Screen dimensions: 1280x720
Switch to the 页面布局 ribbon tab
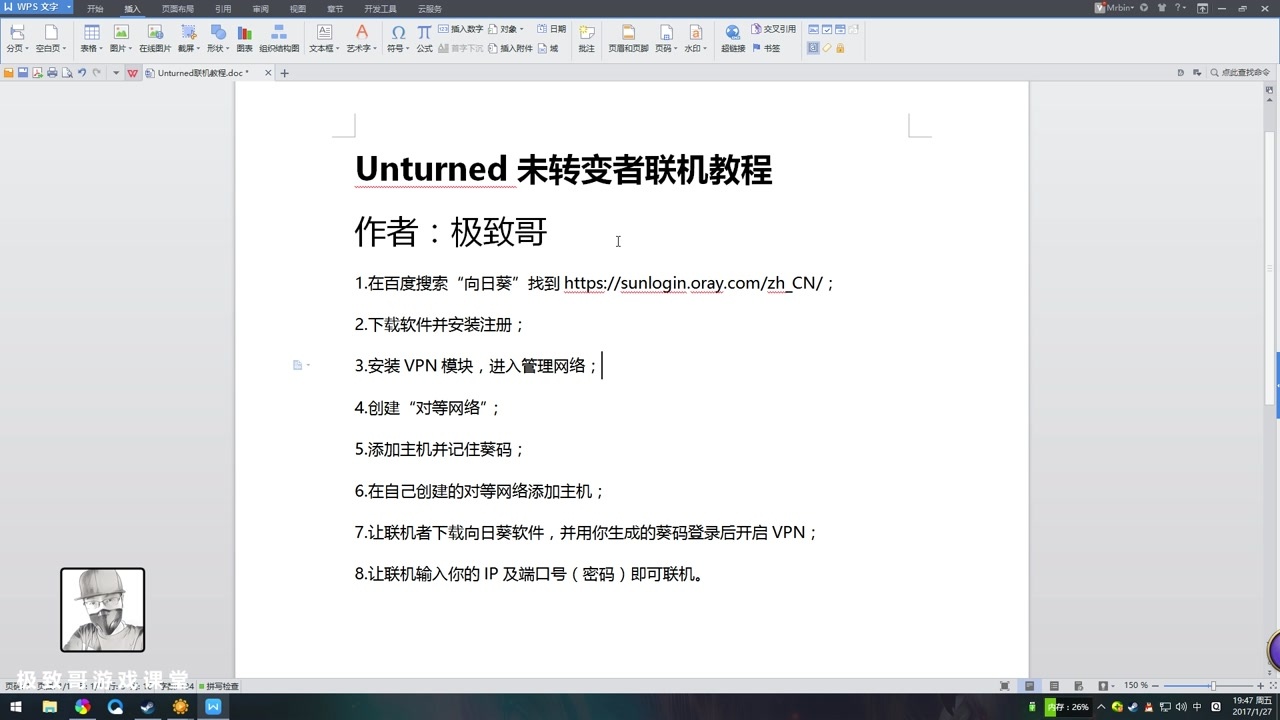(178, 9)
